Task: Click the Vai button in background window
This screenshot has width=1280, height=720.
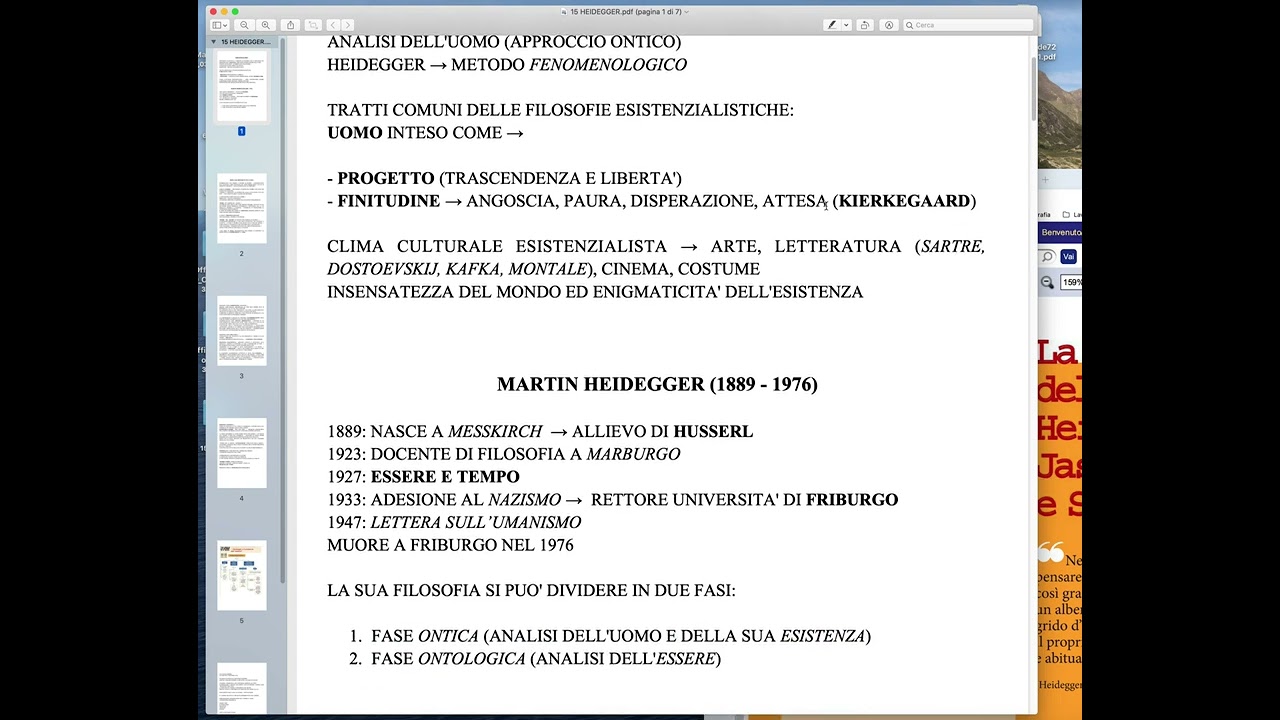Action: [1068, 257]
